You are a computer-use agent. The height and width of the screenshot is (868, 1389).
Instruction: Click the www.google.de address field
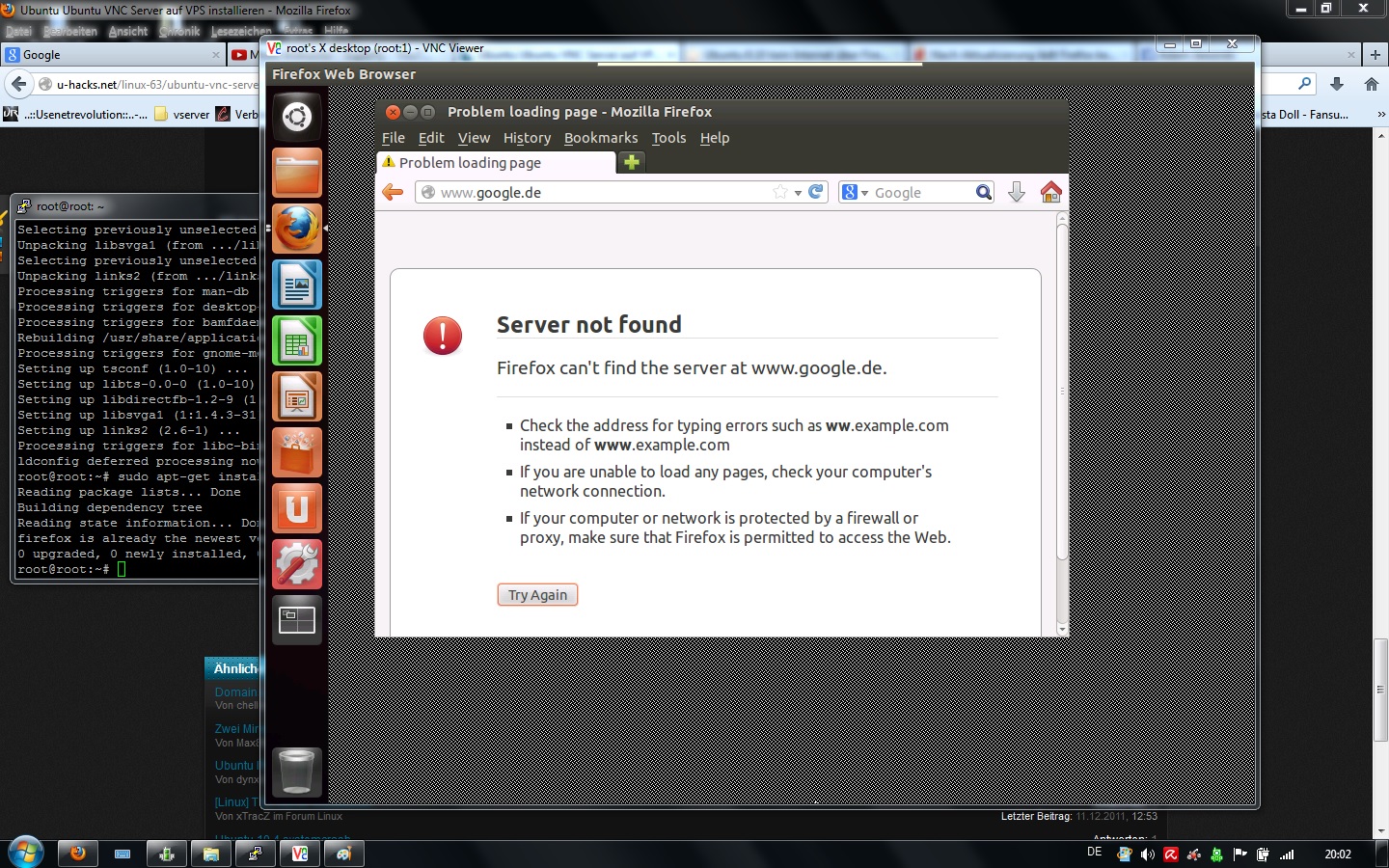pos(598,193)
